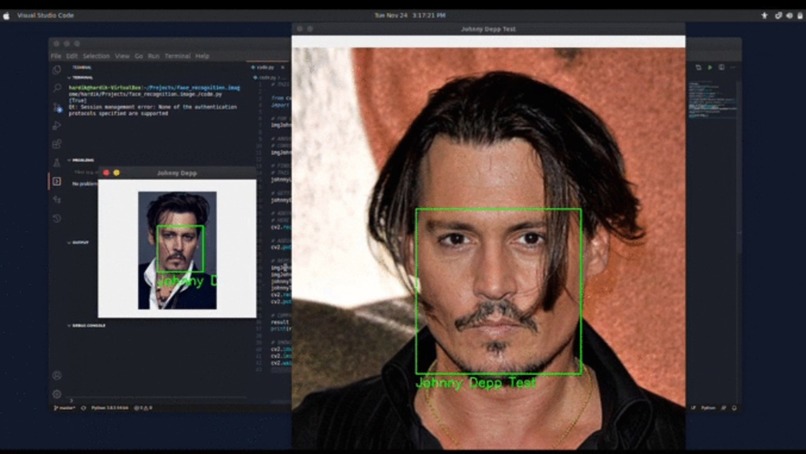Collapse the OUTPUT section in the side panel
This screenshot has width=806, height=454.
[78, 243]
